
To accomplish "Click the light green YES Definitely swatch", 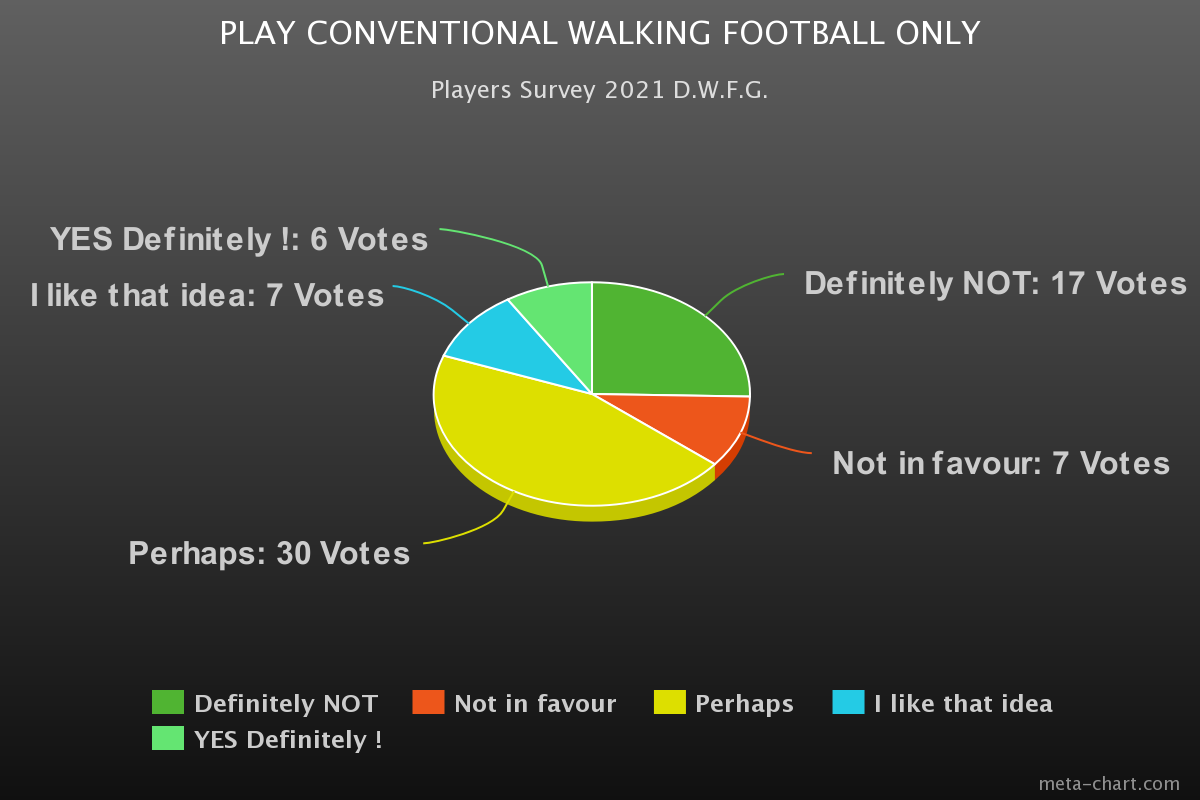I will (168, 739).
